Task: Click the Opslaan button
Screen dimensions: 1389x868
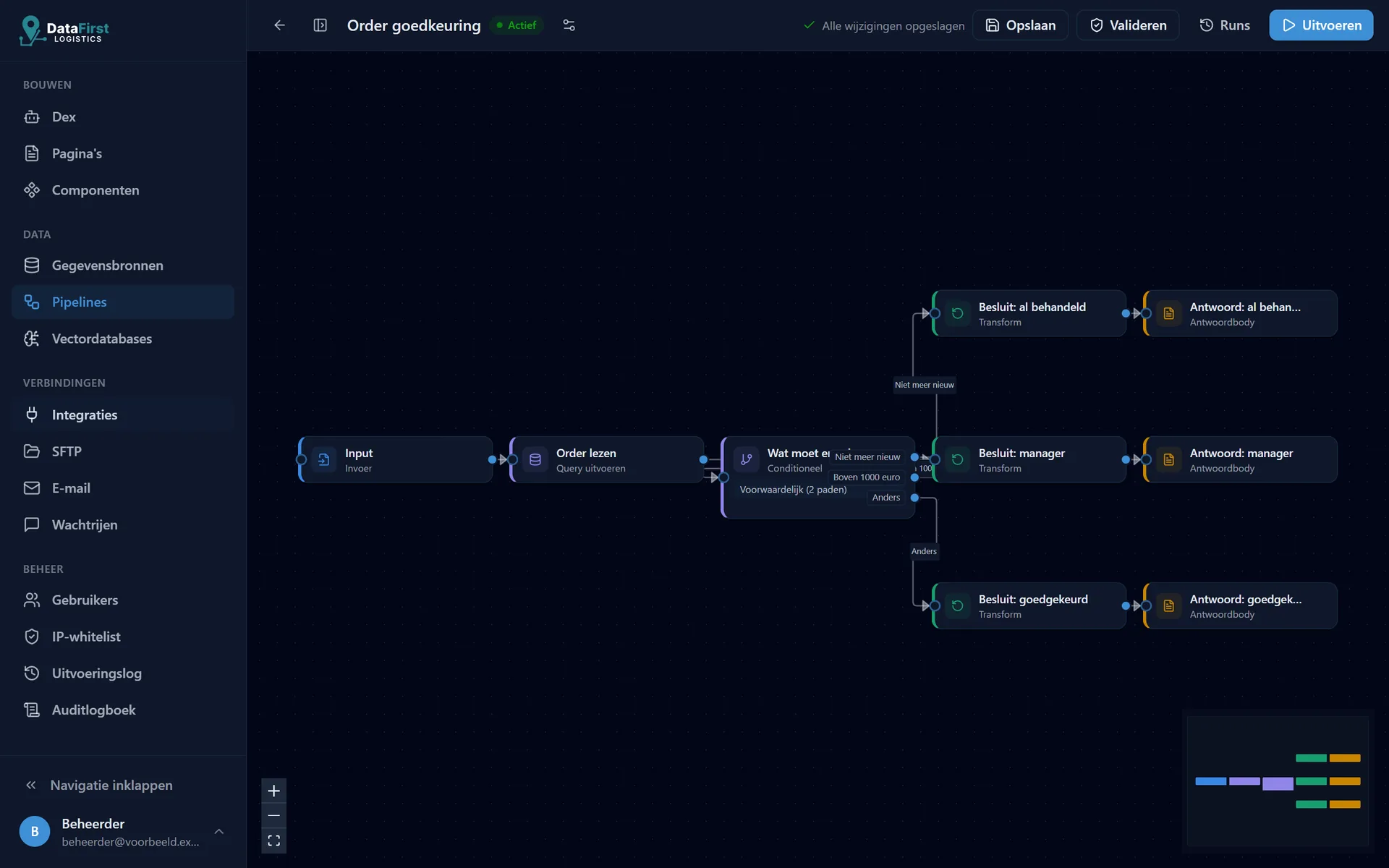Action: [x=1020, y=25]
